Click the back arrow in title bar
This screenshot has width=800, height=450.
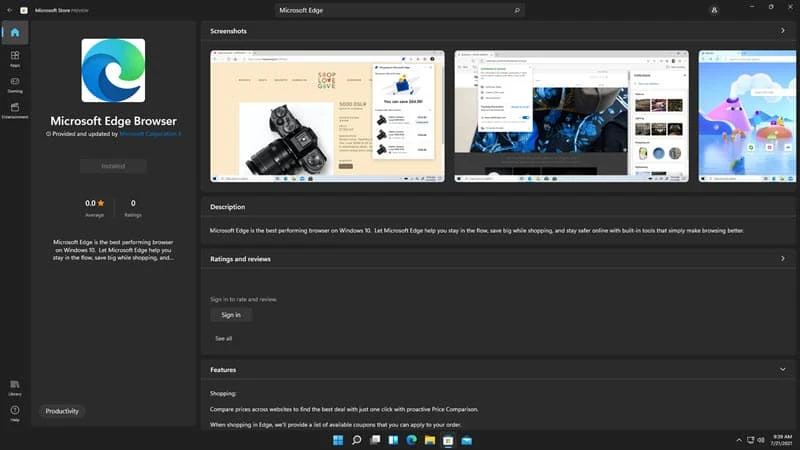(x=9, y=10)
